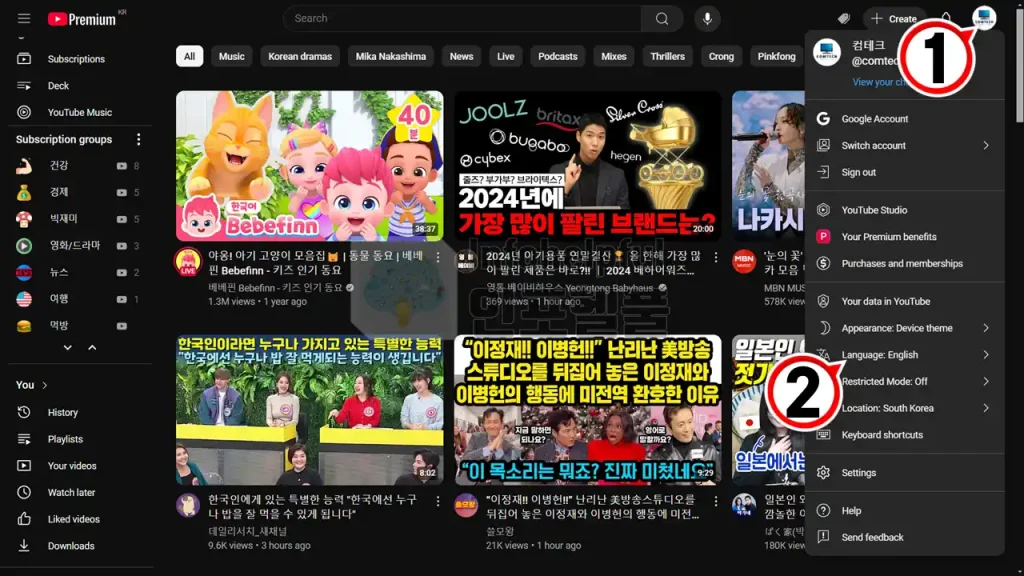Open Appearance: Device theme submenu

904,328
